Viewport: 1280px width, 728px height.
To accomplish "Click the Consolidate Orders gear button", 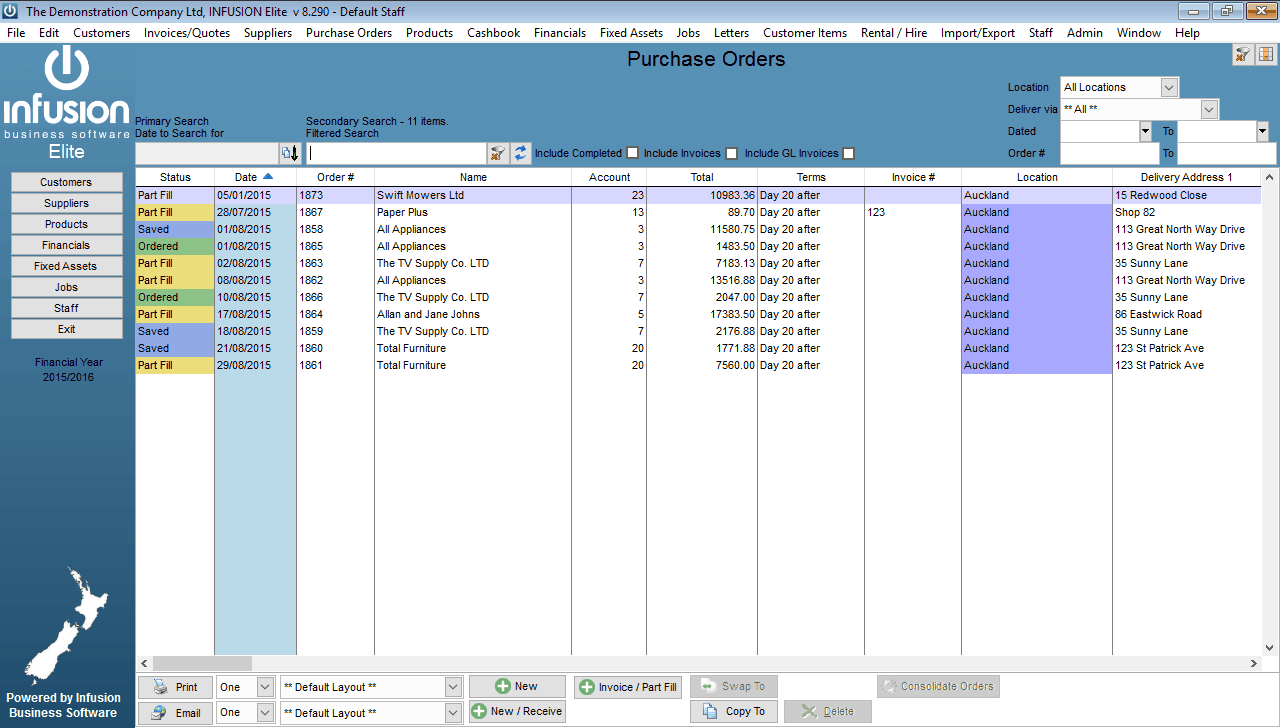I will [938, 686].
